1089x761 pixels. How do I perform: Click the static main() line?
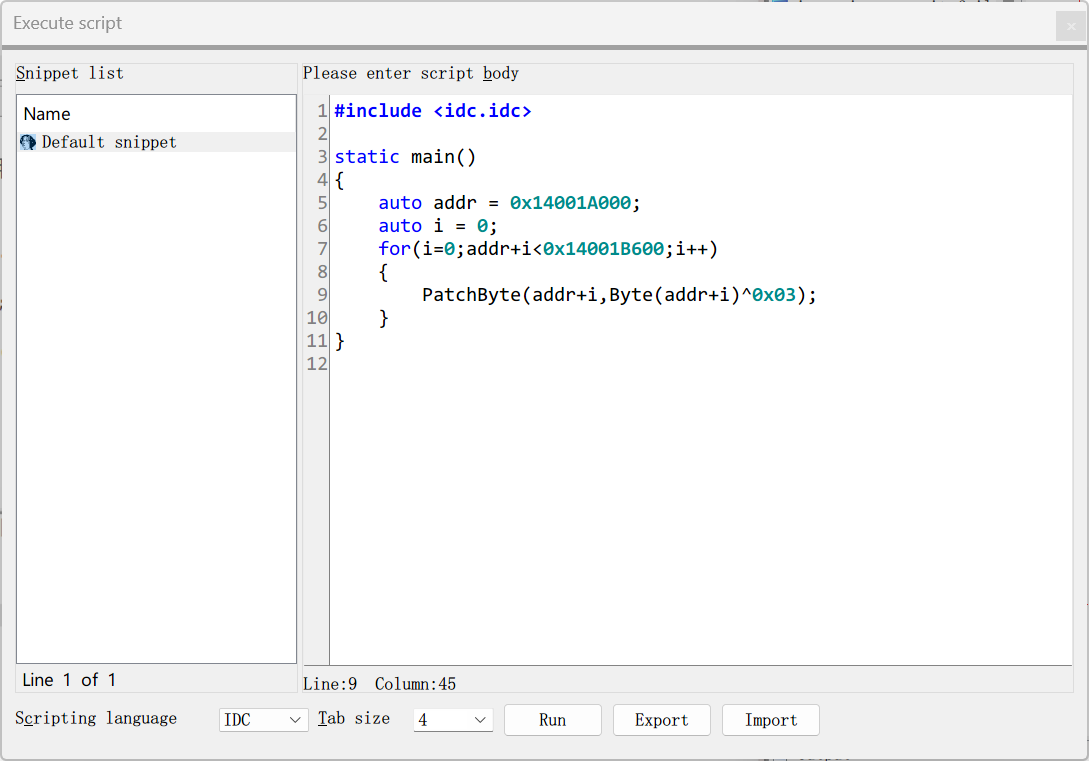point(406,157)
